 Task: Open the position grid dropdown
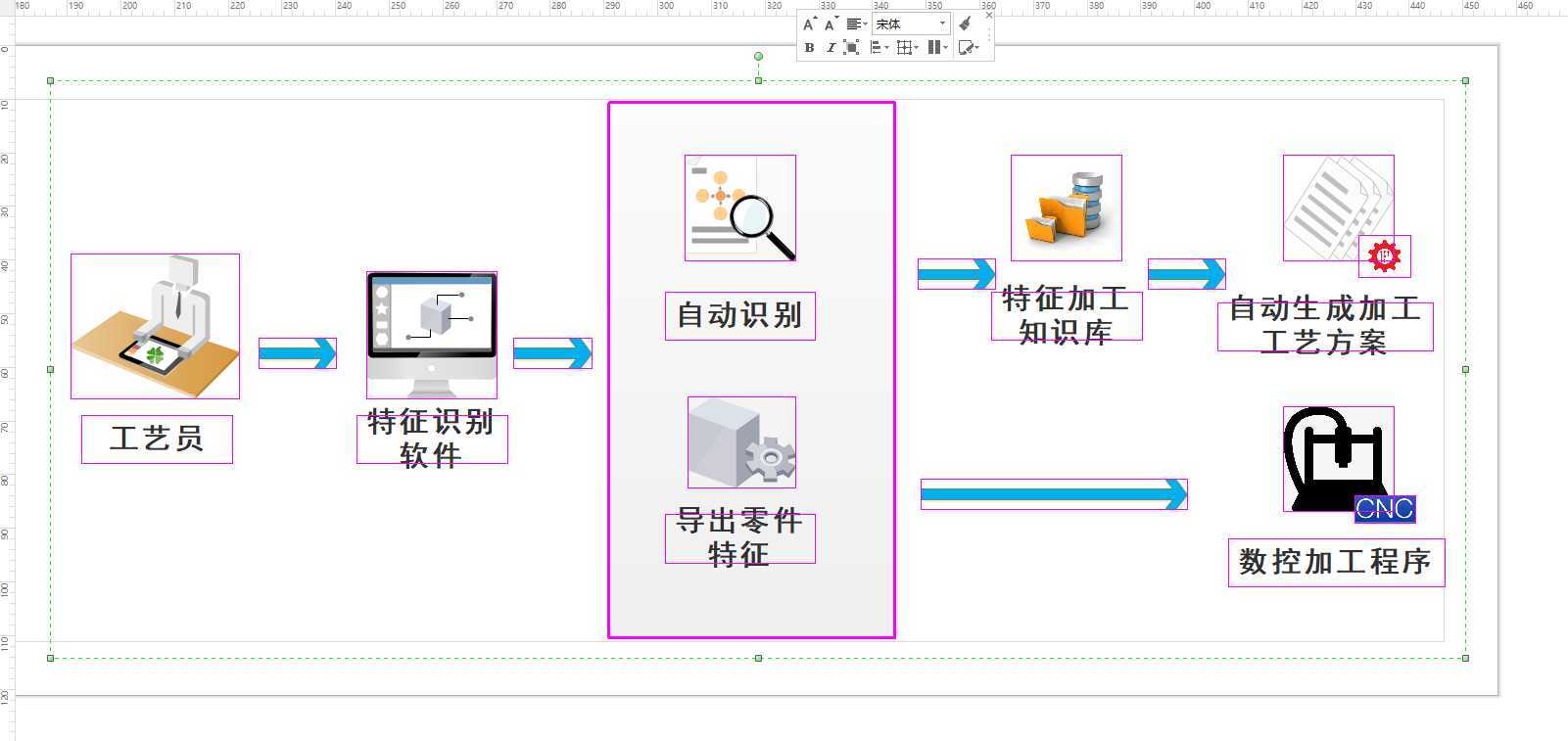tap(908, 47)
